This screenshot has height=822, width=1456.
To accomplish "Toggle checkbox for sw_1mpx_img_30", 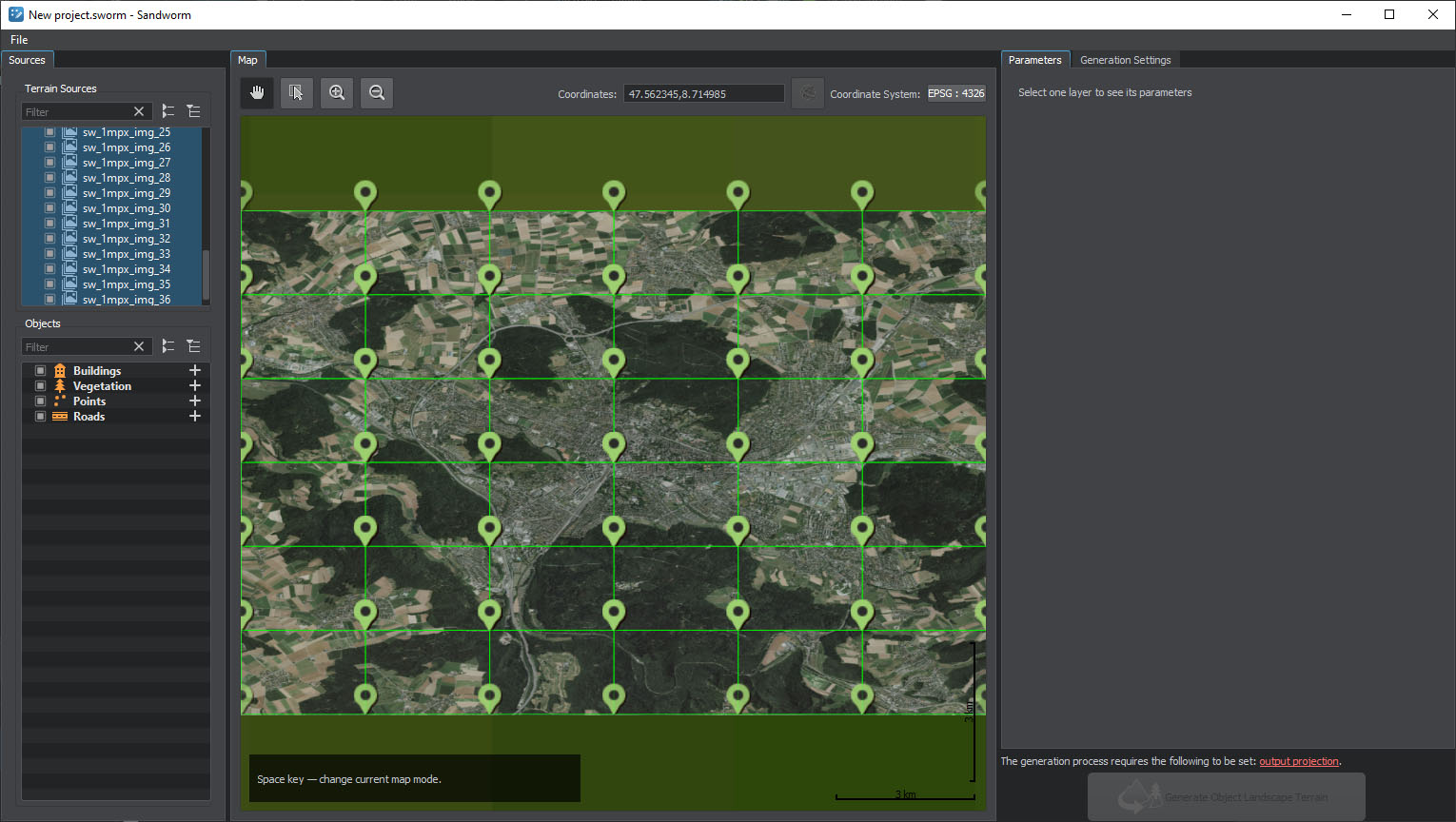I will 50,208.
